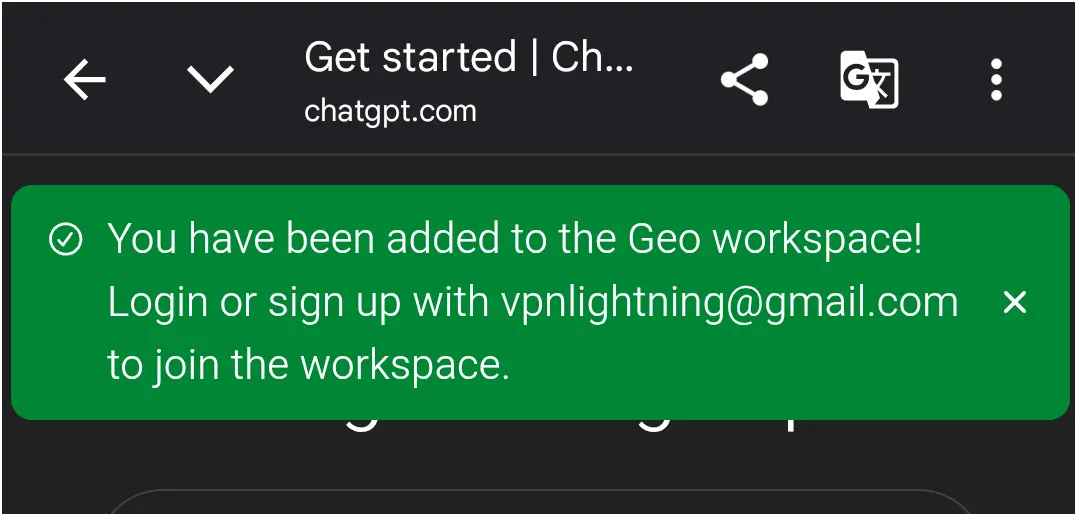
Task: Open the three-dot overflow menu
Action: (996, 80)
